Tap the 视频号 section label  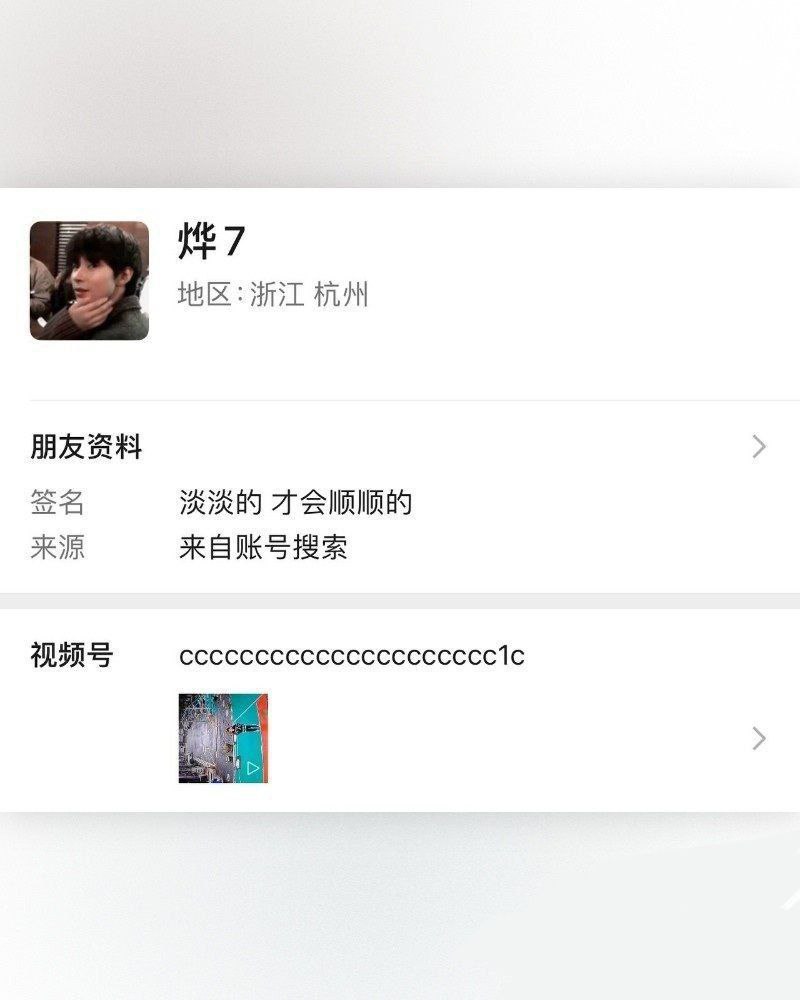click(x=72, y=655)
